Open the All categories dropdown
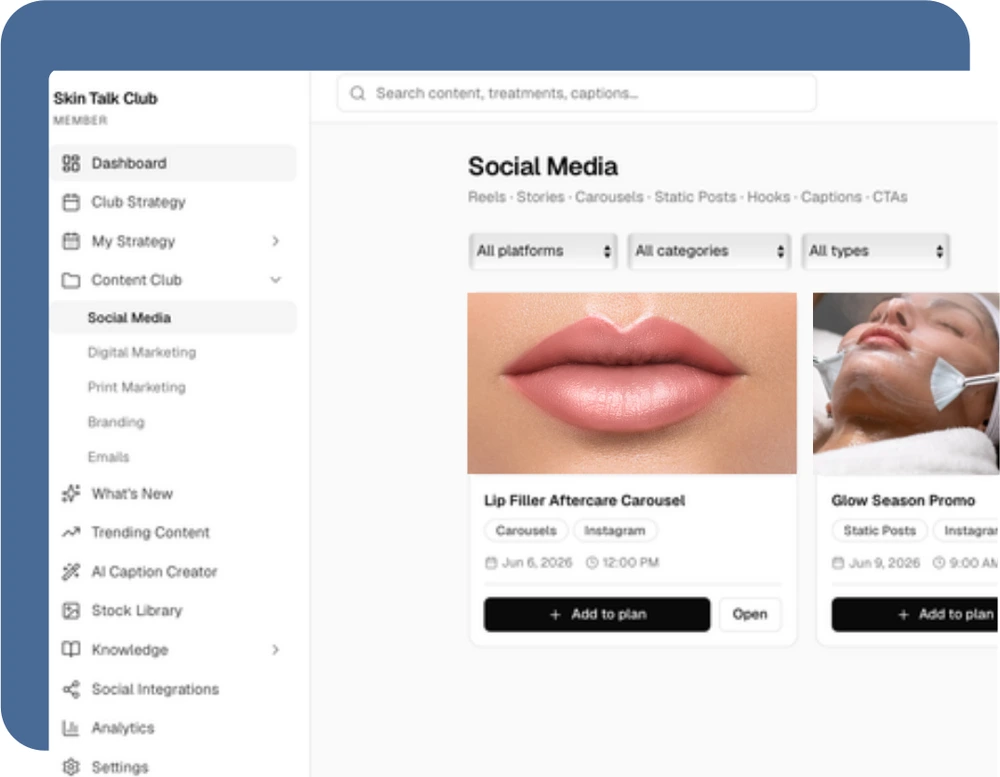The height and width of the screenshot is (777, 1000). pos(709,251)
